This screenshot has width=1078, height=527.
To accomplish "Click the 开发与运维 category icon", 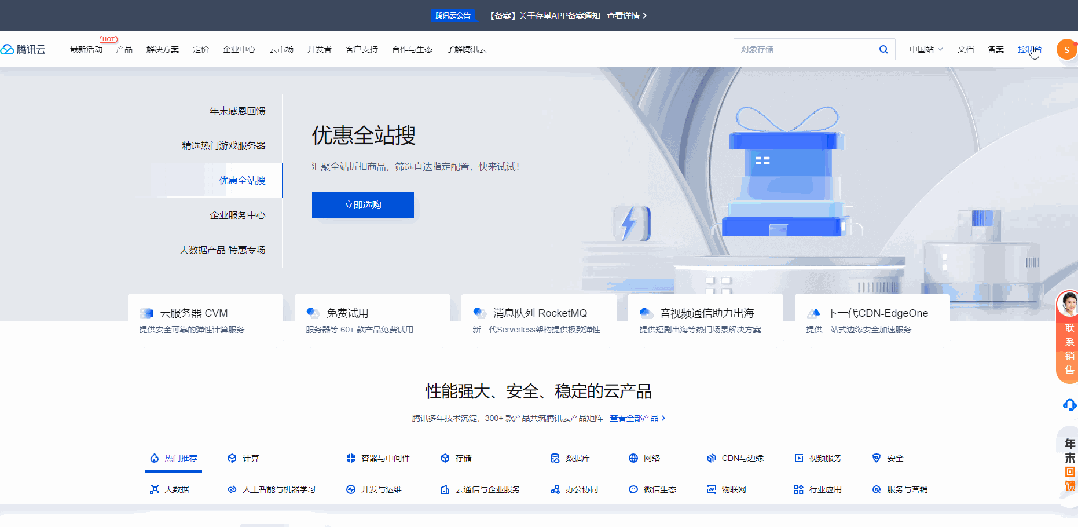I will coord(351,490).
